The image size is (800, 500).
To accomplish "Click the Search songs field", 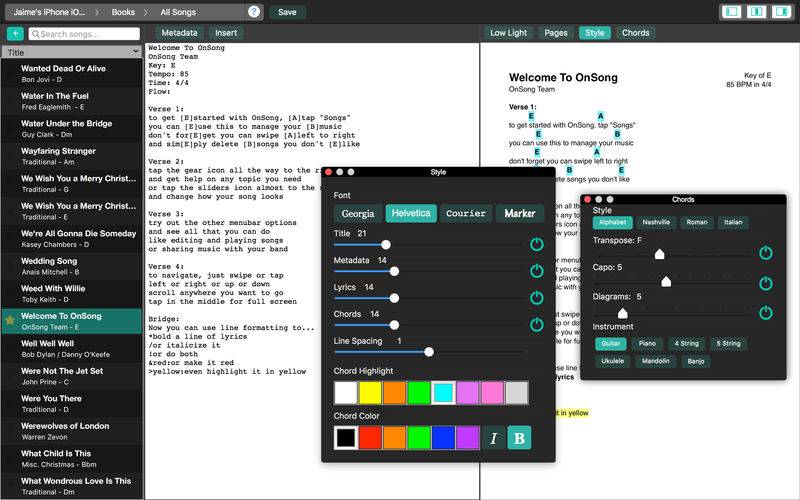I will [x=84, y=34].
